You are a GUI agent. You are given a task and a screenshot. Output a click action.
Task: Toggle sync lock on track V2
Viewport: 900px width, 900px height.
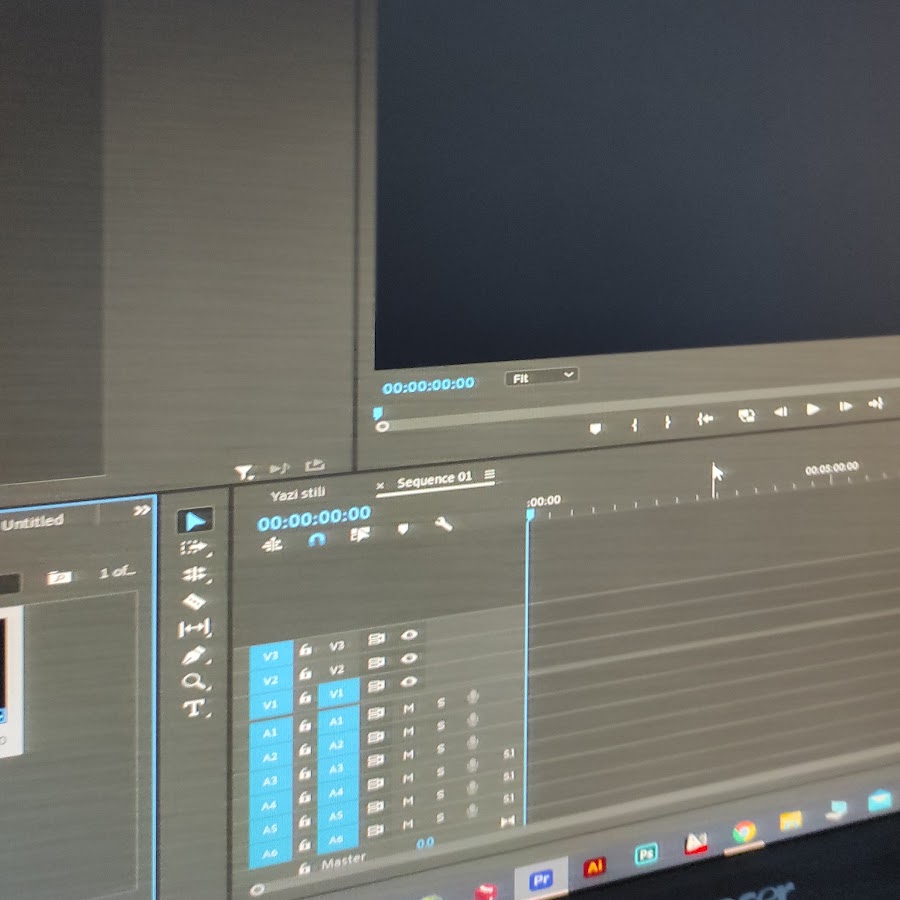click(x=376, y=663)
